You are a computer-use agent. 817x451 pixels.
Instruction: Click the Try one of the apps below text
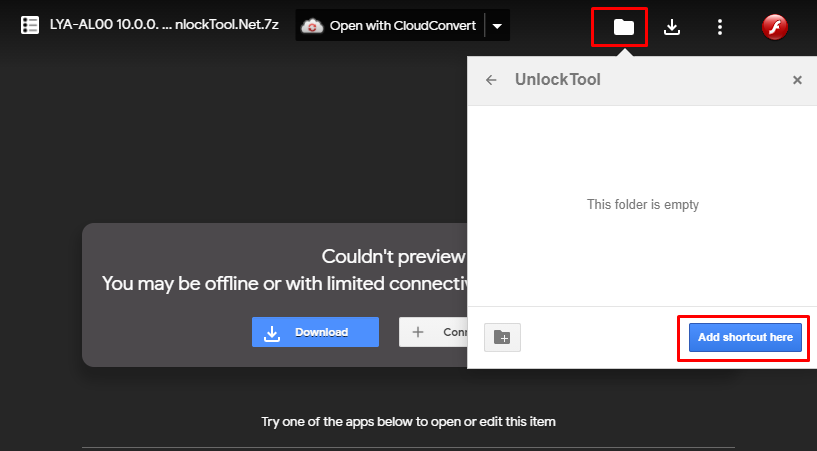click(408, 422)
